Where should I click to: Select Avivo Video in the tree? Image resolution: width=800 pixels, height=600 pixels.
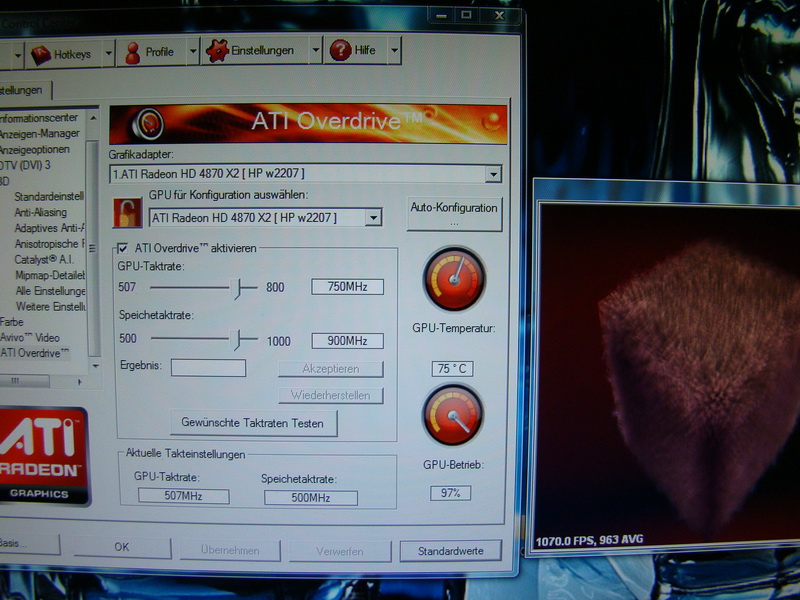point(30,338)
